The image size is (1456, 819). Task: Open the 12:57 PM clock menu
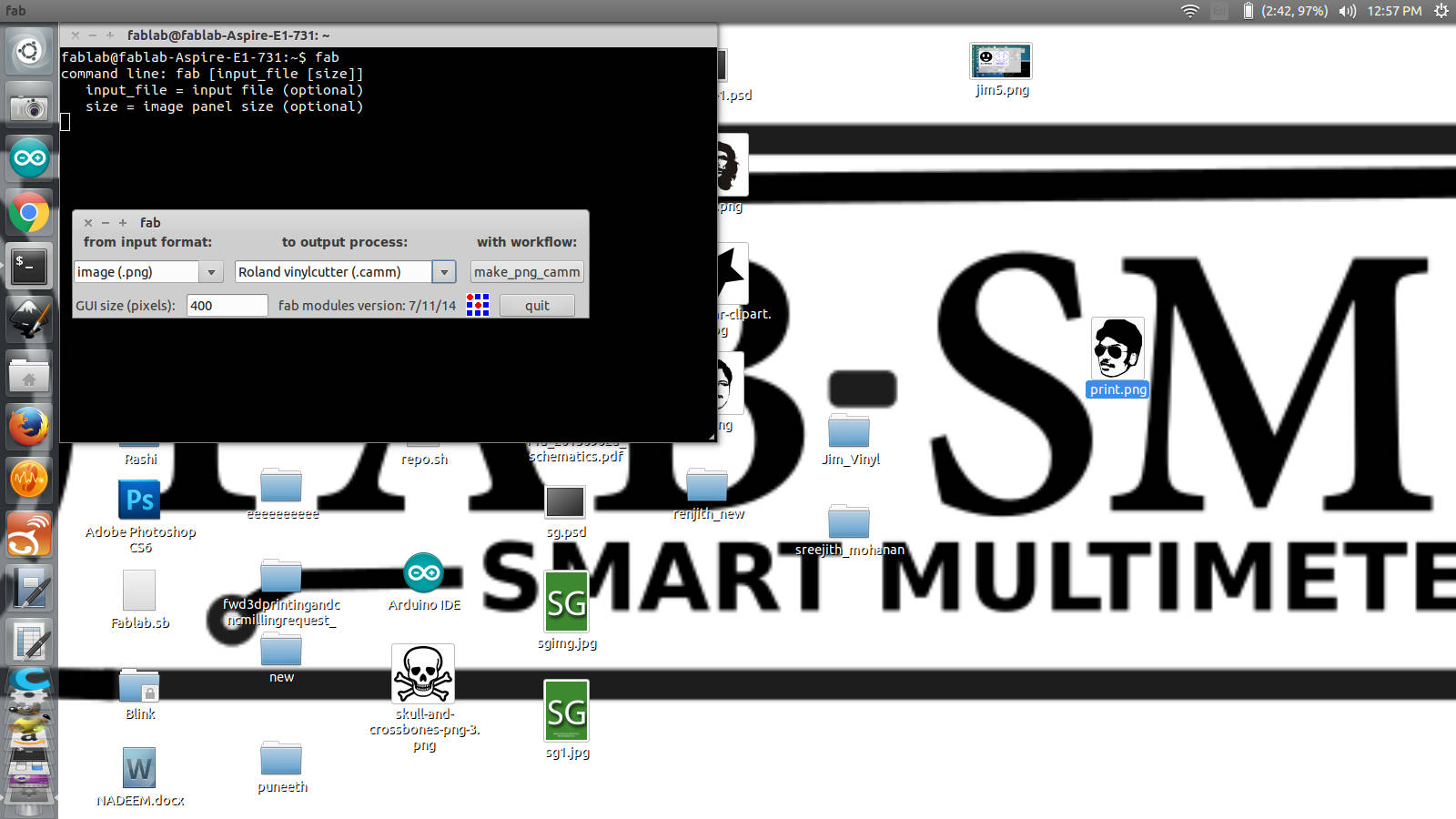(1394, 11)
